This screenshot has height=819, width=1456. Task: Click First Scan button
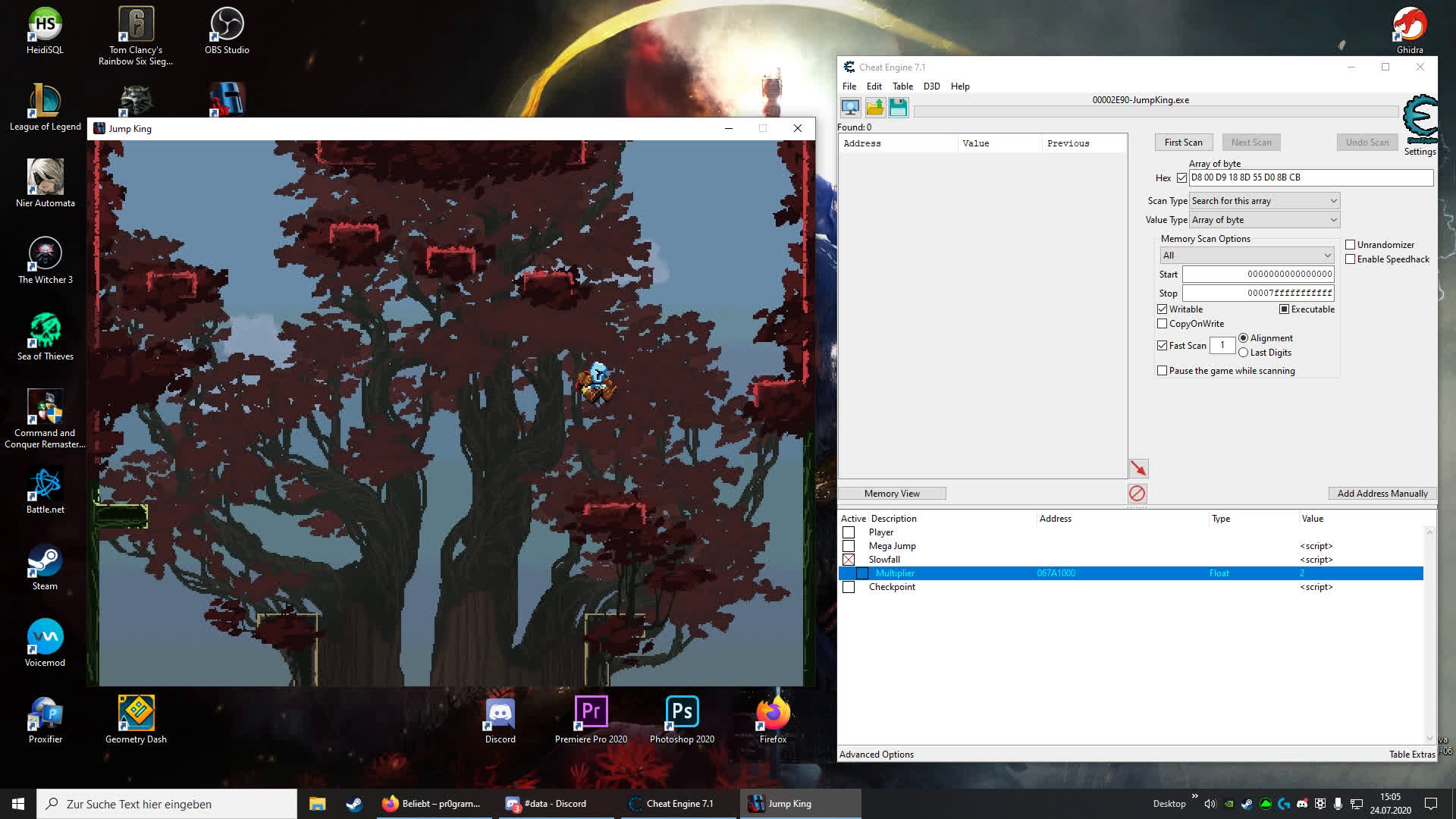pyautogui.click(x=1183, y=143)
